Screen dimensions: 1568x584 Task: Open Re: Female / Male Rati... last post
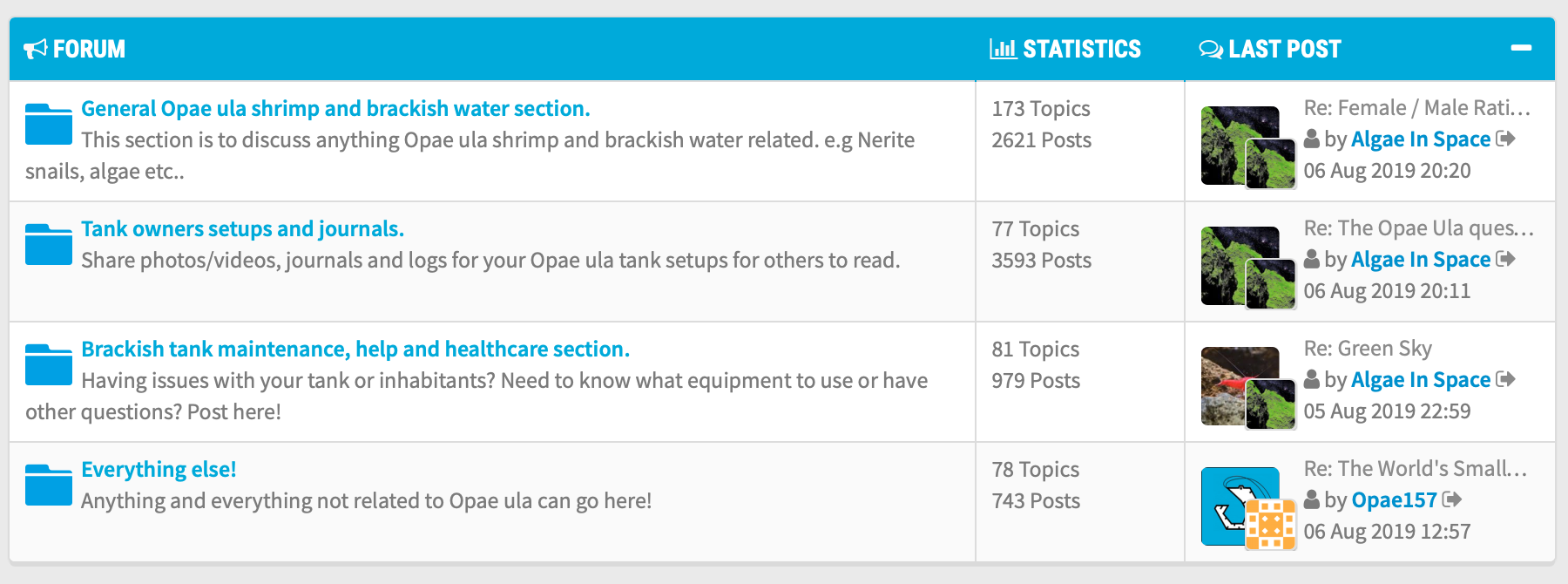(1416, 107)
